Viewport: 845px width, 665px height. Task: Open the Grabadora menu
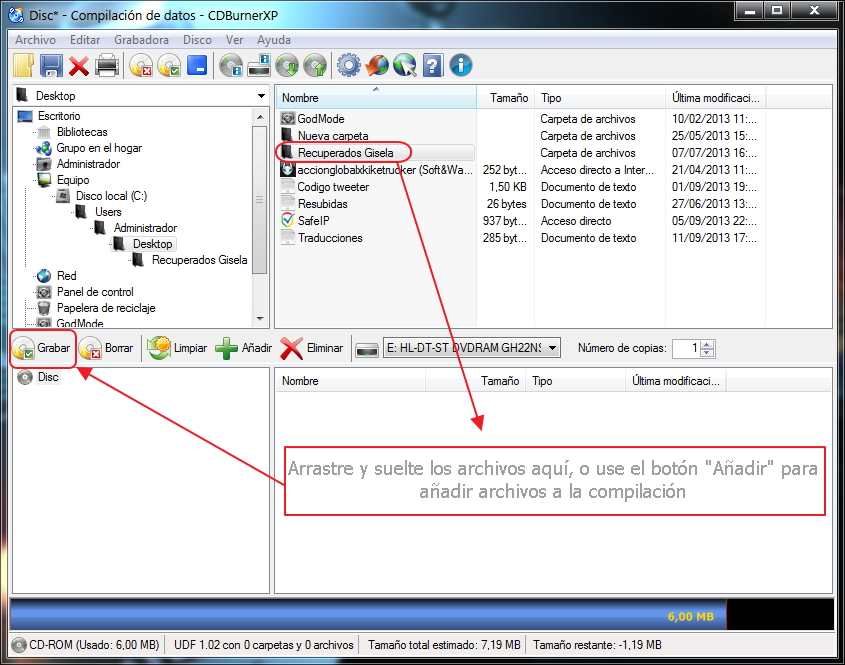tap(141, 40)
